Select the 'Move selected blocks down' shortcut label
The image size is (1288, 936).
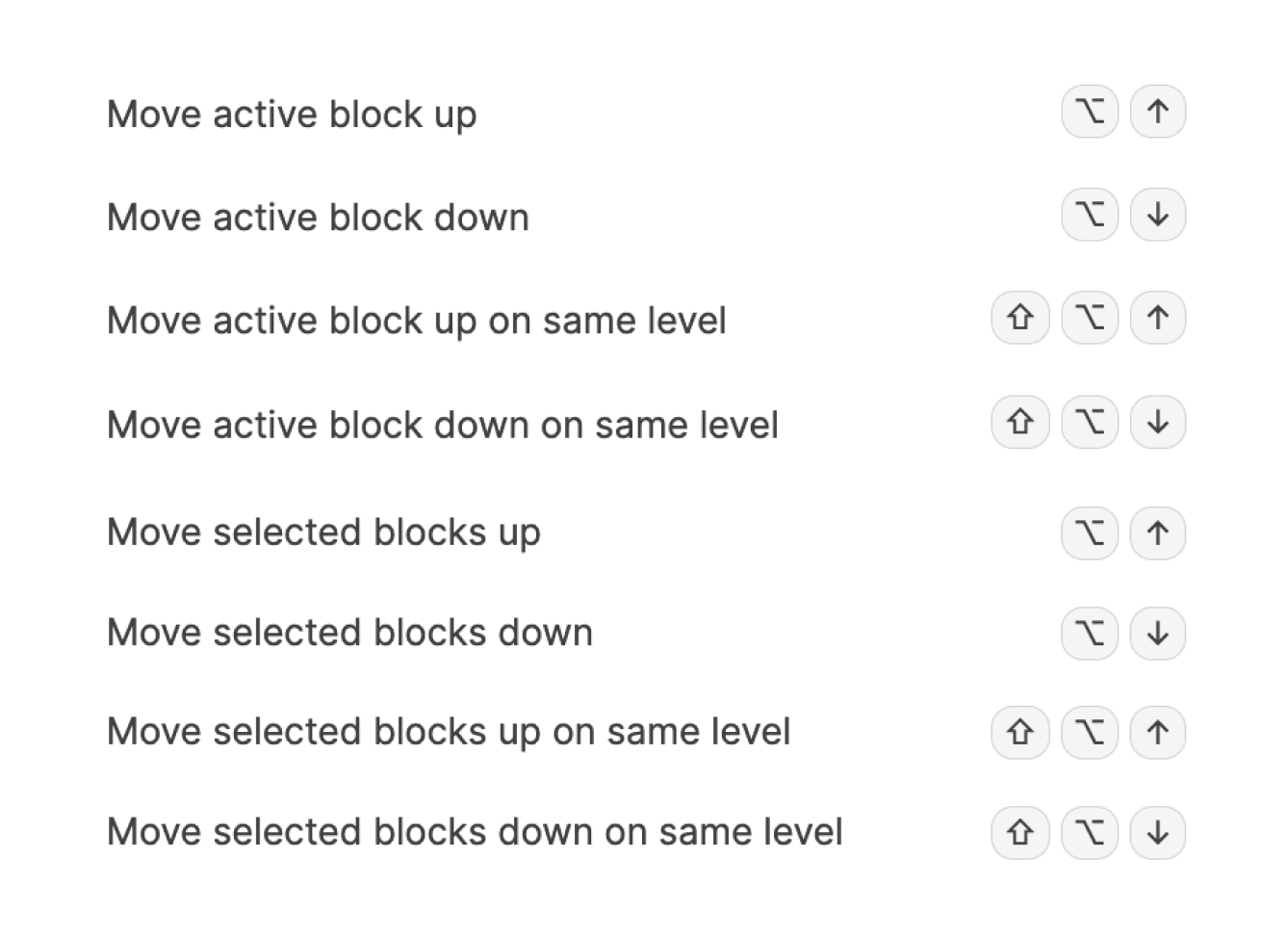pyautogui.click(x=349, y=633)
